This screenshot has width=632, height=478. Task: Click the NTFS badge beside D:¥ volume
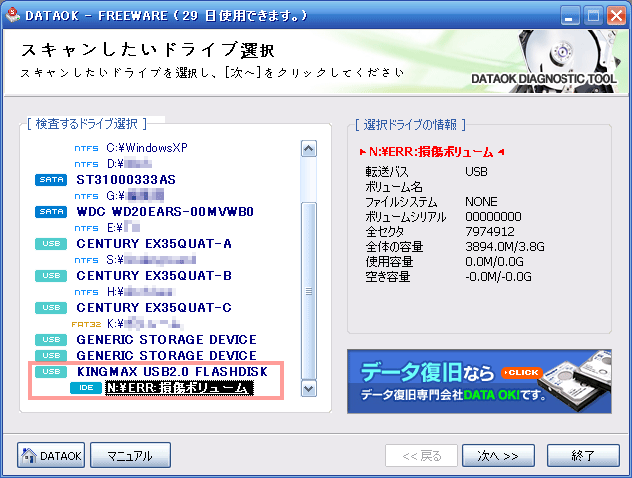86,164
